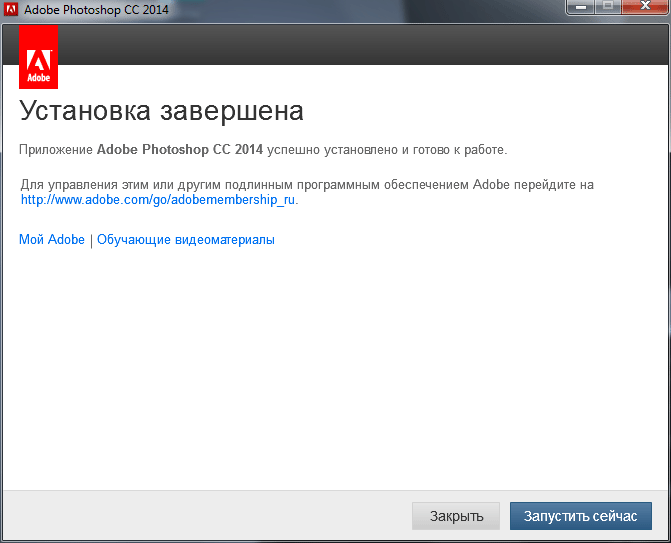
Task: Maximize the installer window
Action: (608, 9)
